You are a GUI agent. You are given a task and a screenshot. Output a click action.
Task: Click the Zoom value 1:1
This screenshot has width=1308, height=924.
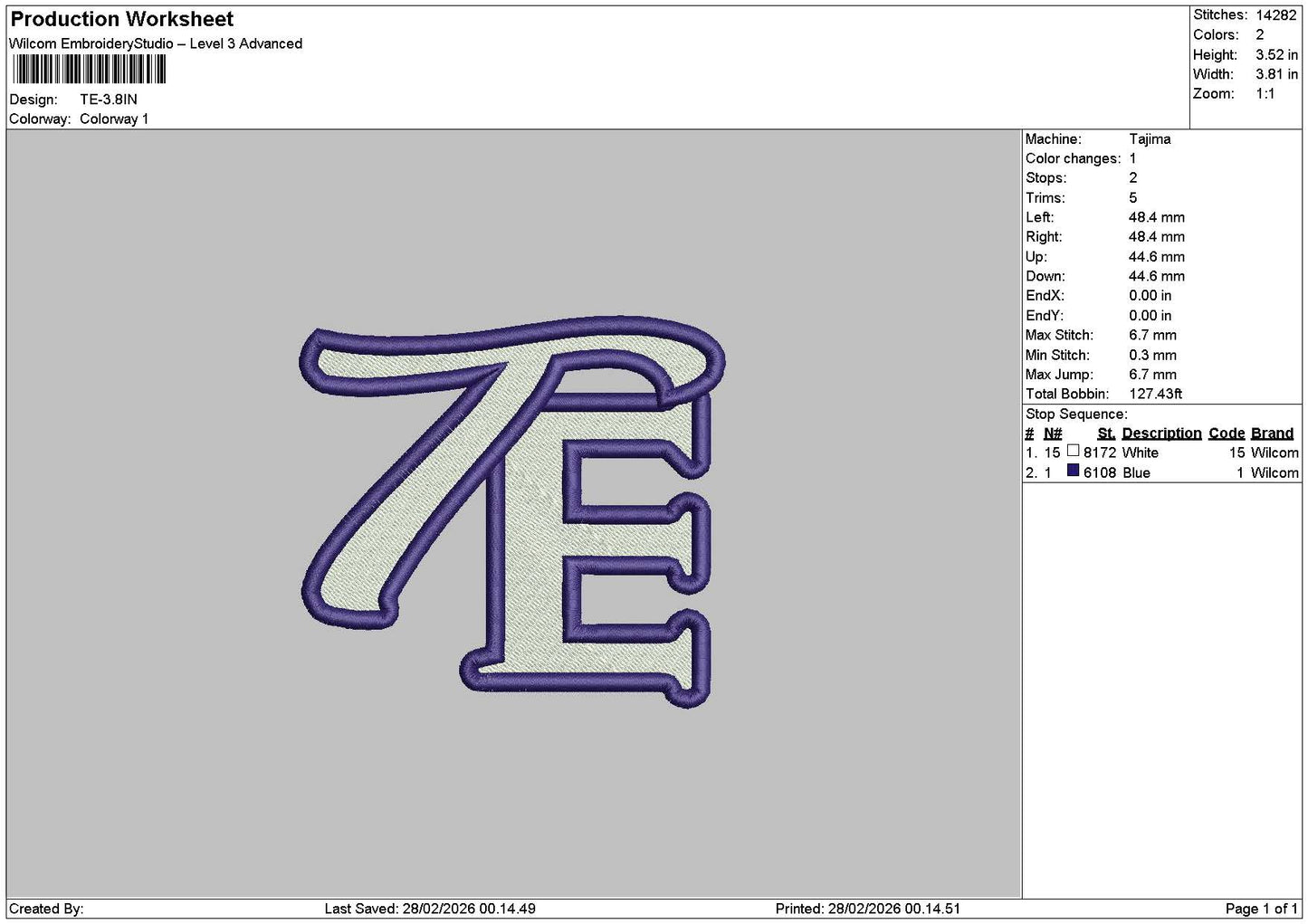(1265, 94)
